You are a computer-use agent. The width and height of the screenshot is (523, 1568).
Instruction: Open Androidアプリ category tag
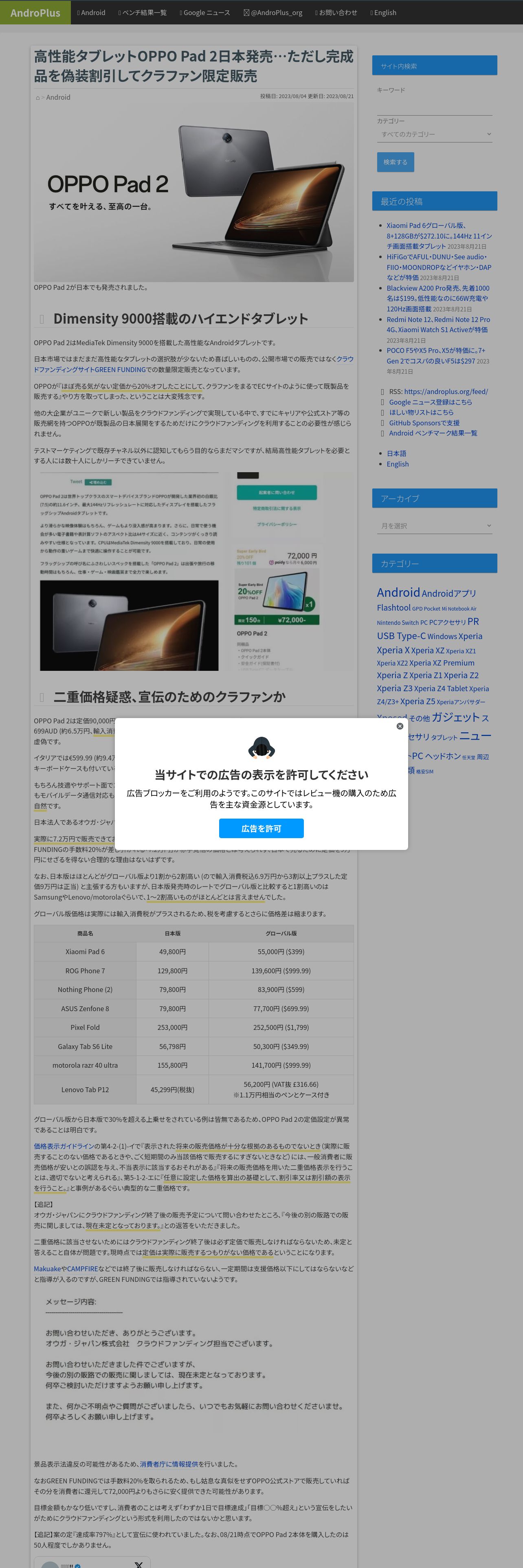(x=449, y=593)
